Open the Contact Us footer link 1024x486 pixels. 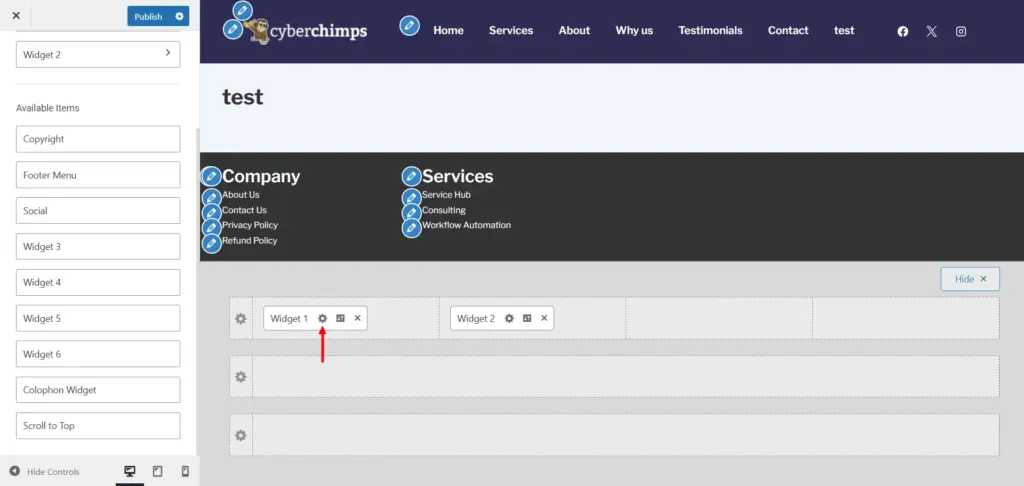tap(244, 210)
